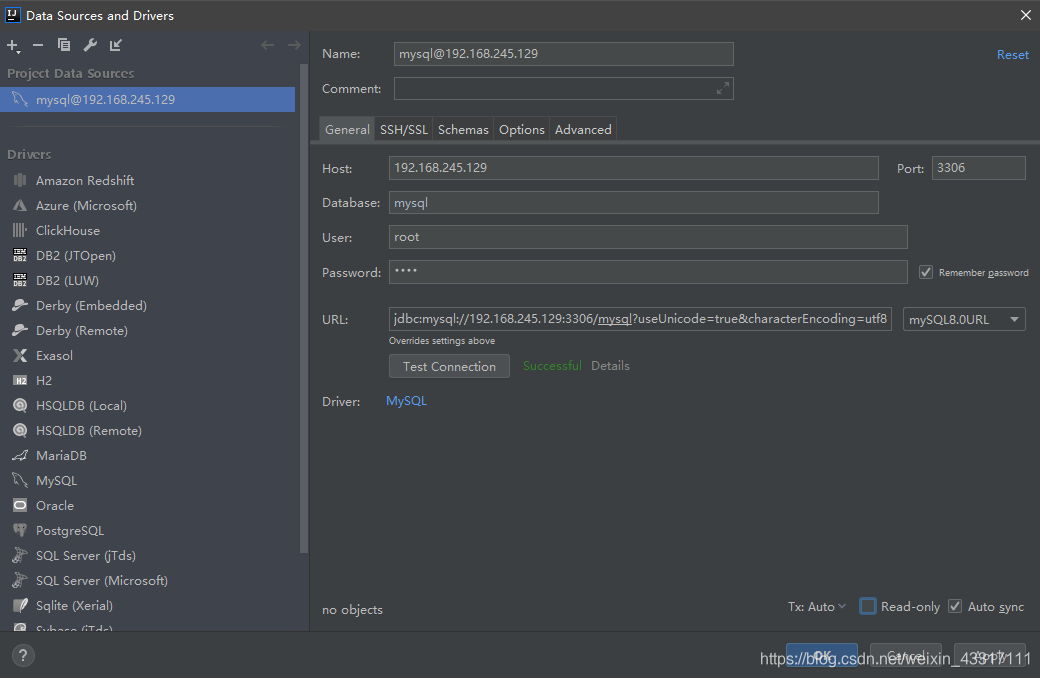Click the Duplicate data source icon

(x=64, y=45)
